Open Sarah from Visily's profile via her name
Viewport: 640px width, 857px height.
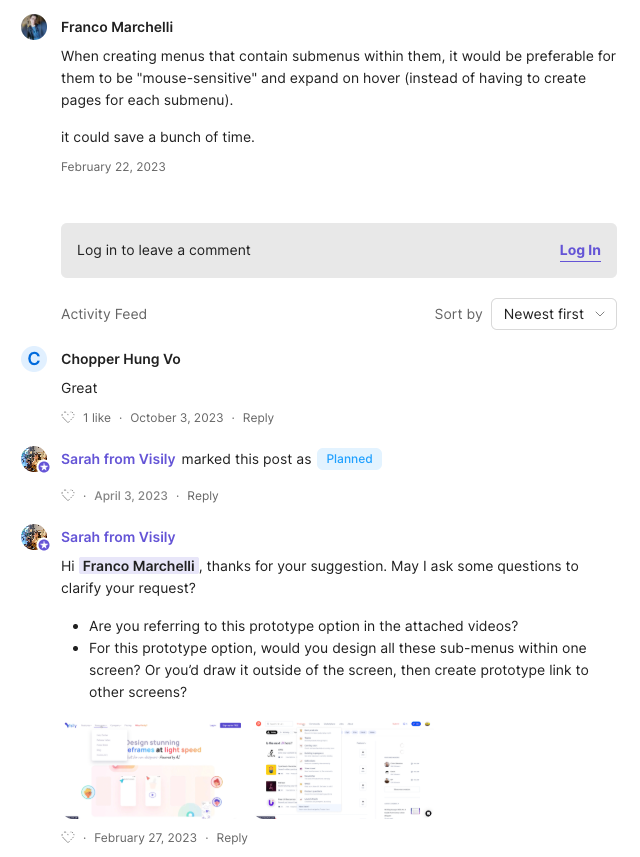(x=118, y=537)
